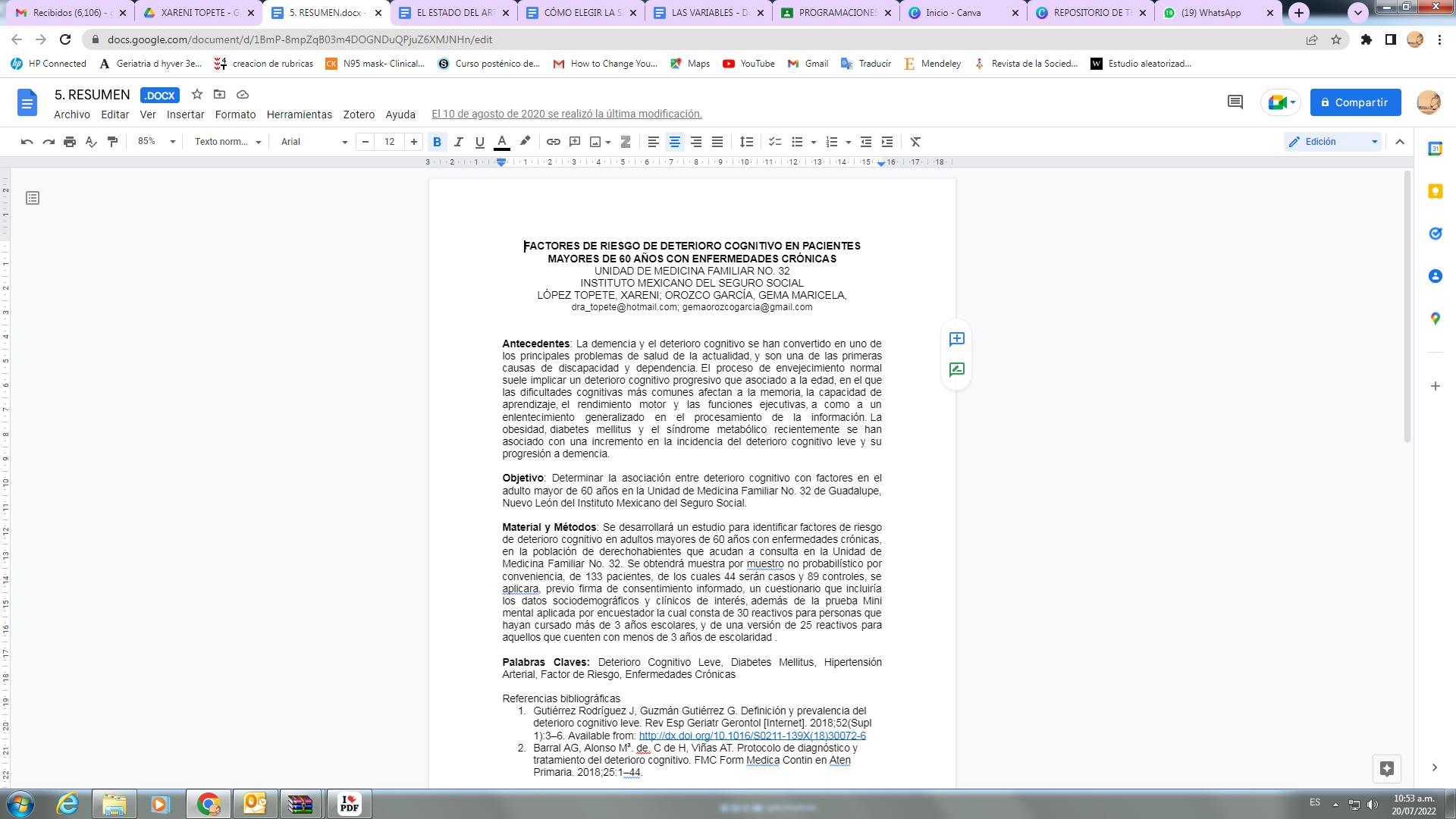1456x819 pixels.
Task: Open the text color picker
Action: tap(501, 142)
